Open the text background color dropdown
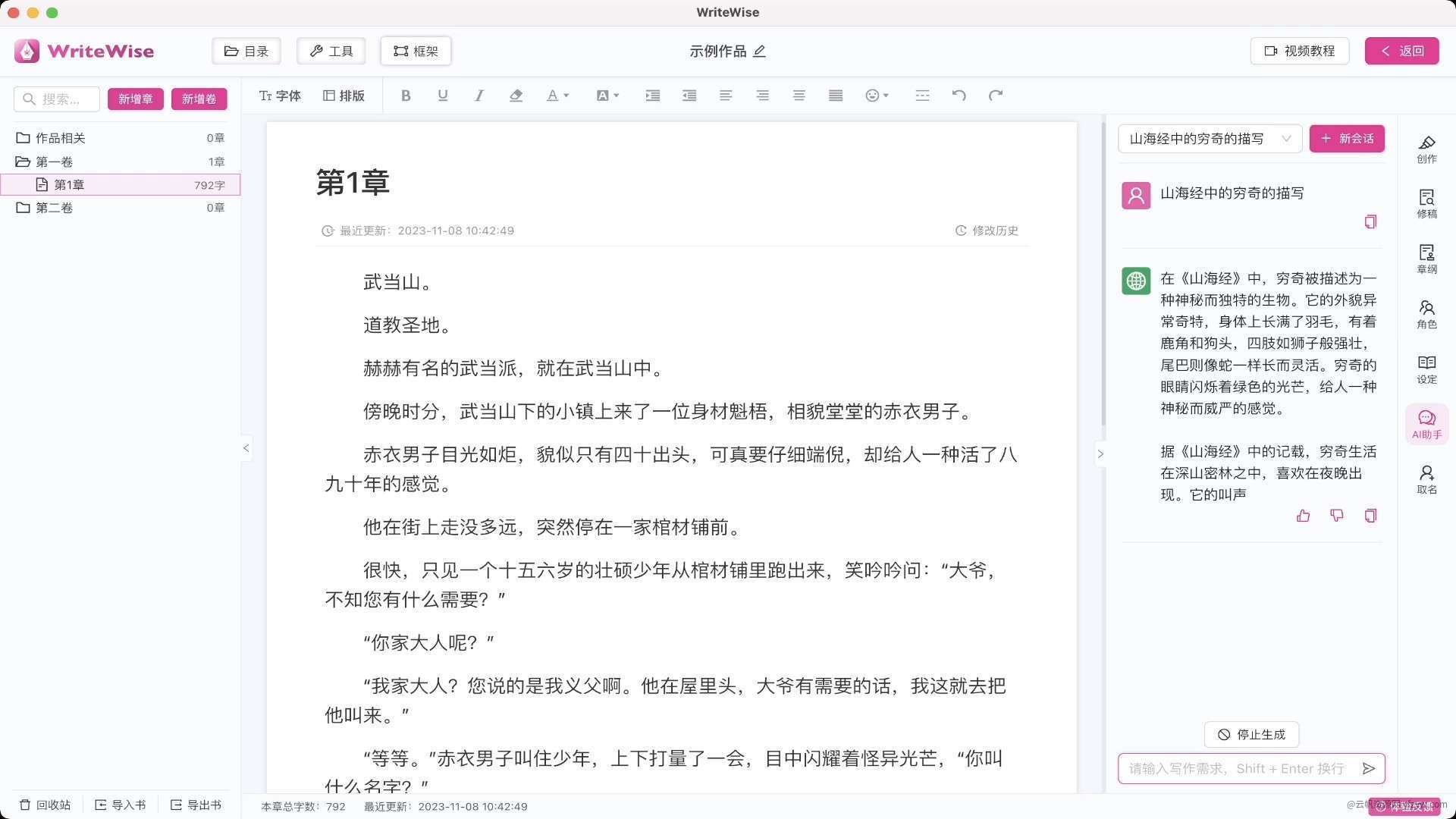This screenshot has width=1456, height=819. (x=607, y=96)
